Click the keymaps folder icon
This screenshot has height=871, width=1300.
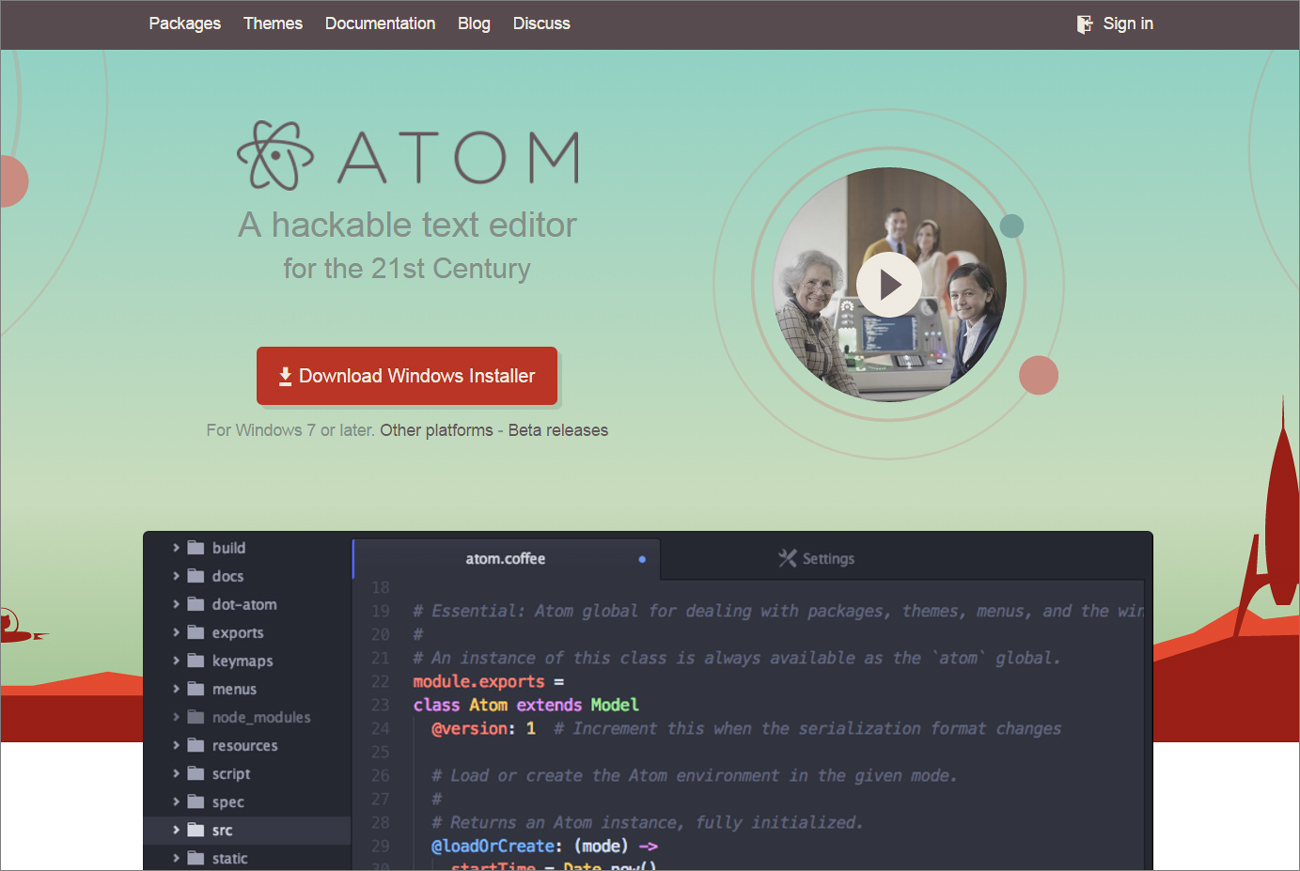195,661
